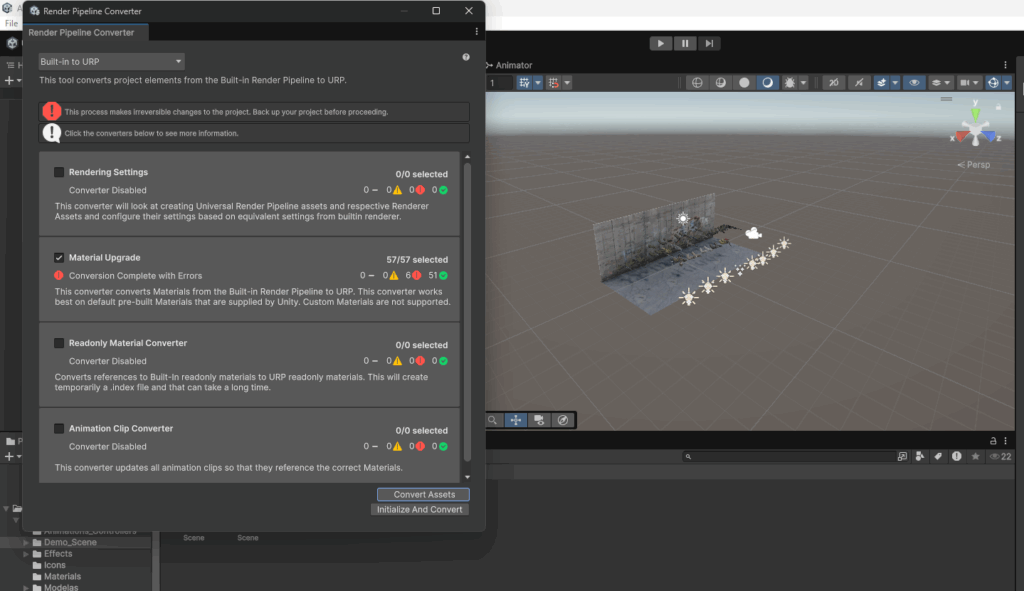Select unlit draw mode sphere icon
This screenshot has width=1024, height=591.
pos(744,83)
